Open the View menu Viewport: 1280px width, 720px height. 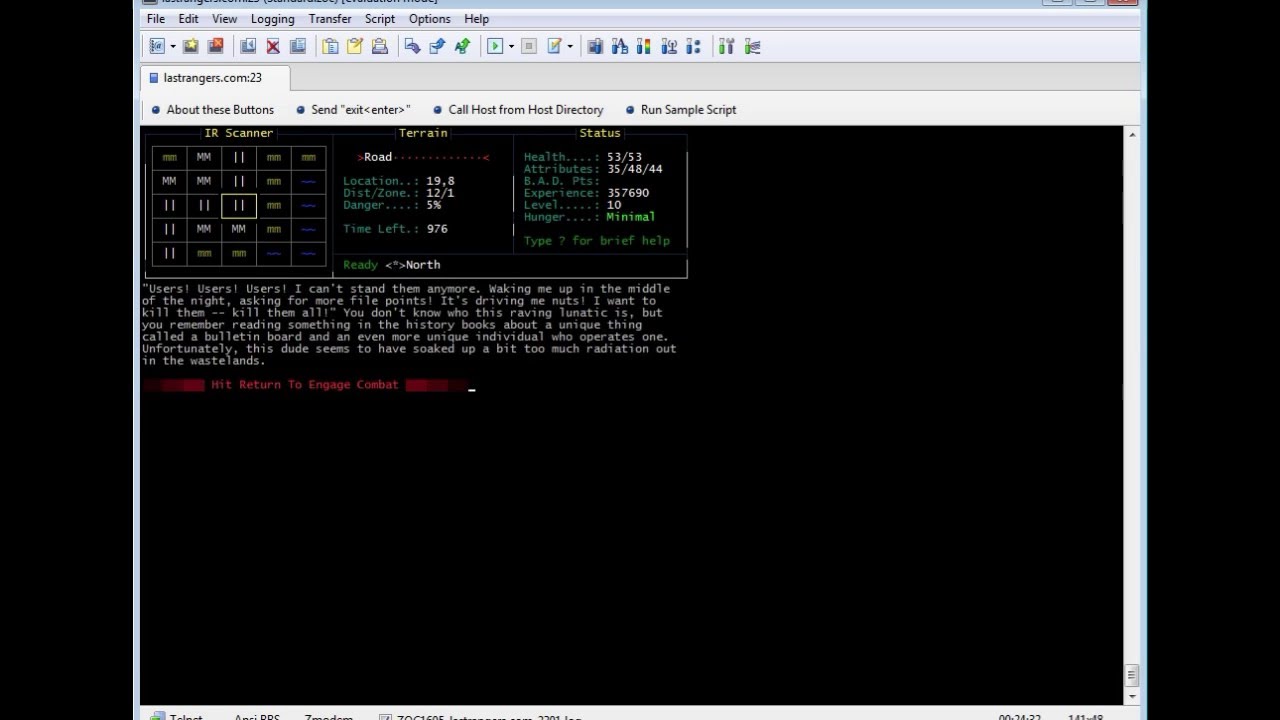pyautogui.click(x=224, y=19)
